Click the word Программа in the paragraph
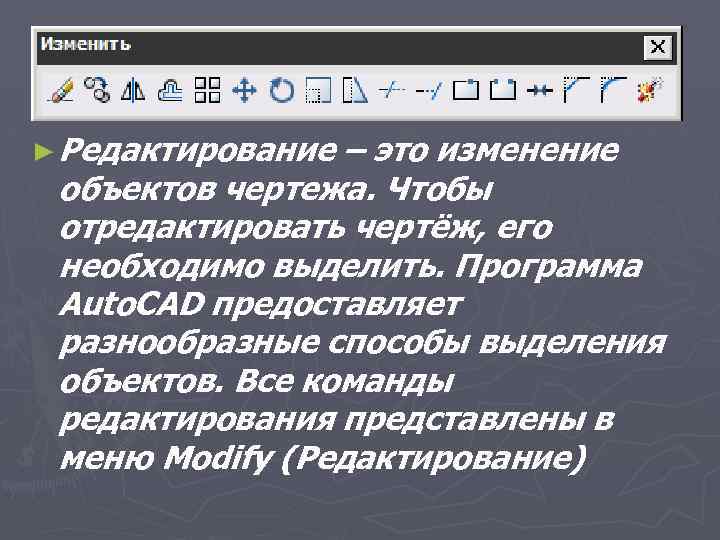The image size is (720, 540). 548,267
